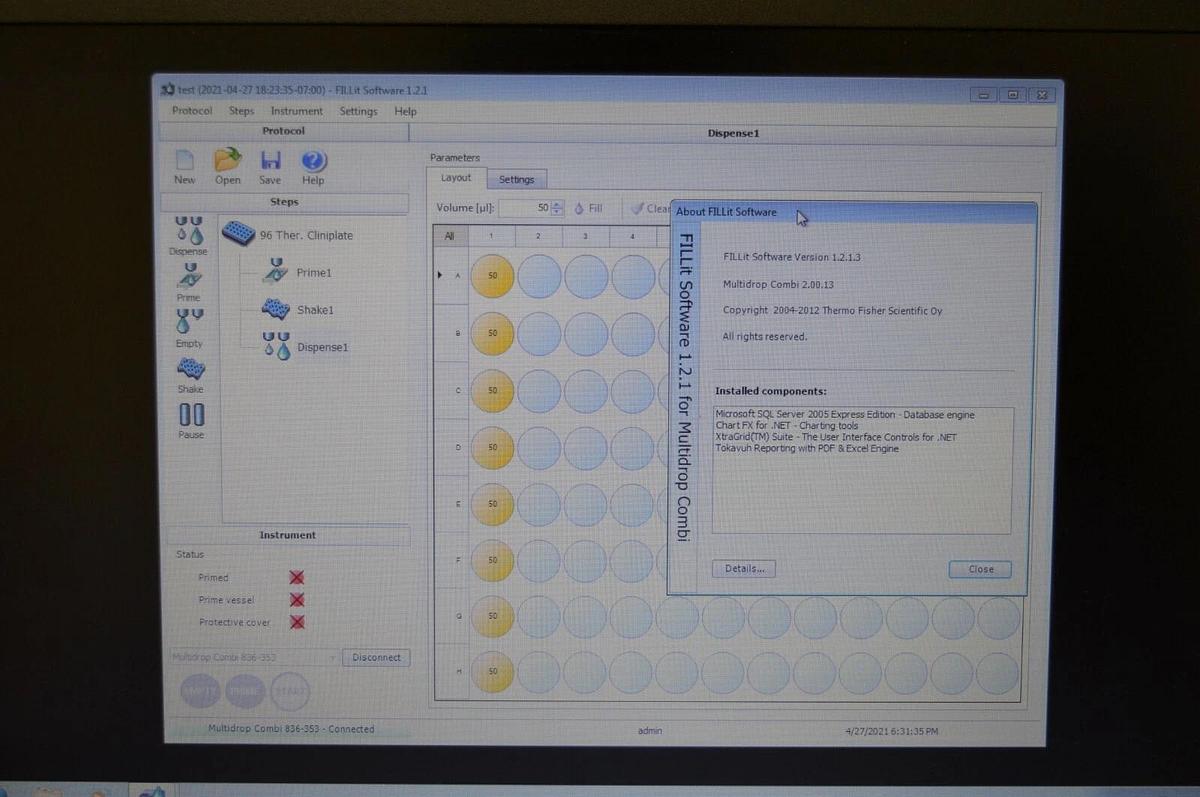Select the Shake1 step in the tree
The width and height of the screenshot is (1200, 797).
(x=297, y=309)
